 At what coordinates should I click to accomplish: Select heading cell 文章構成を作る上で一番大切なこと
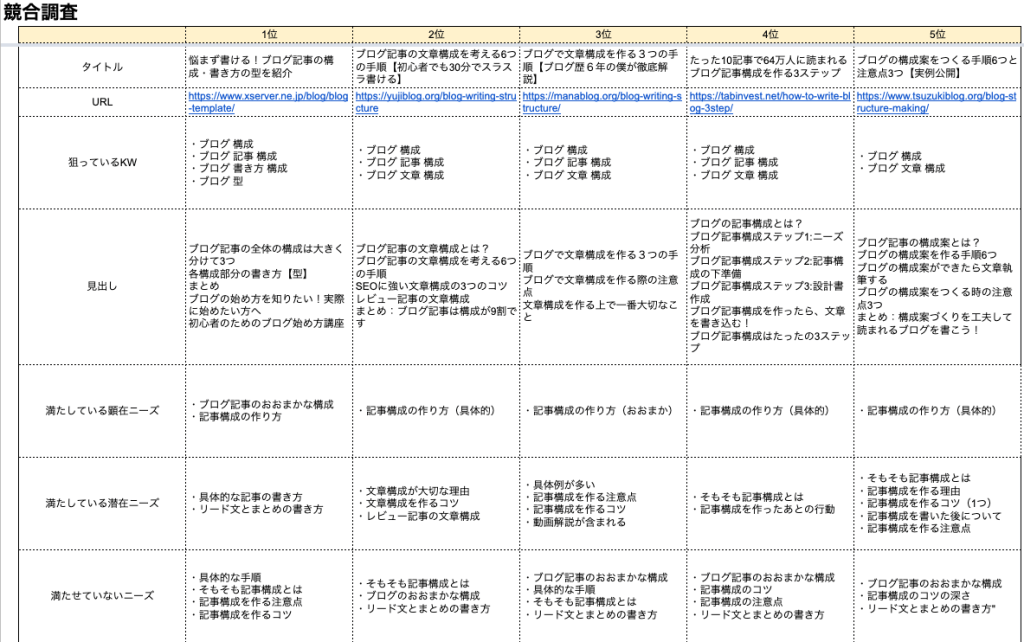pos(603,286)
